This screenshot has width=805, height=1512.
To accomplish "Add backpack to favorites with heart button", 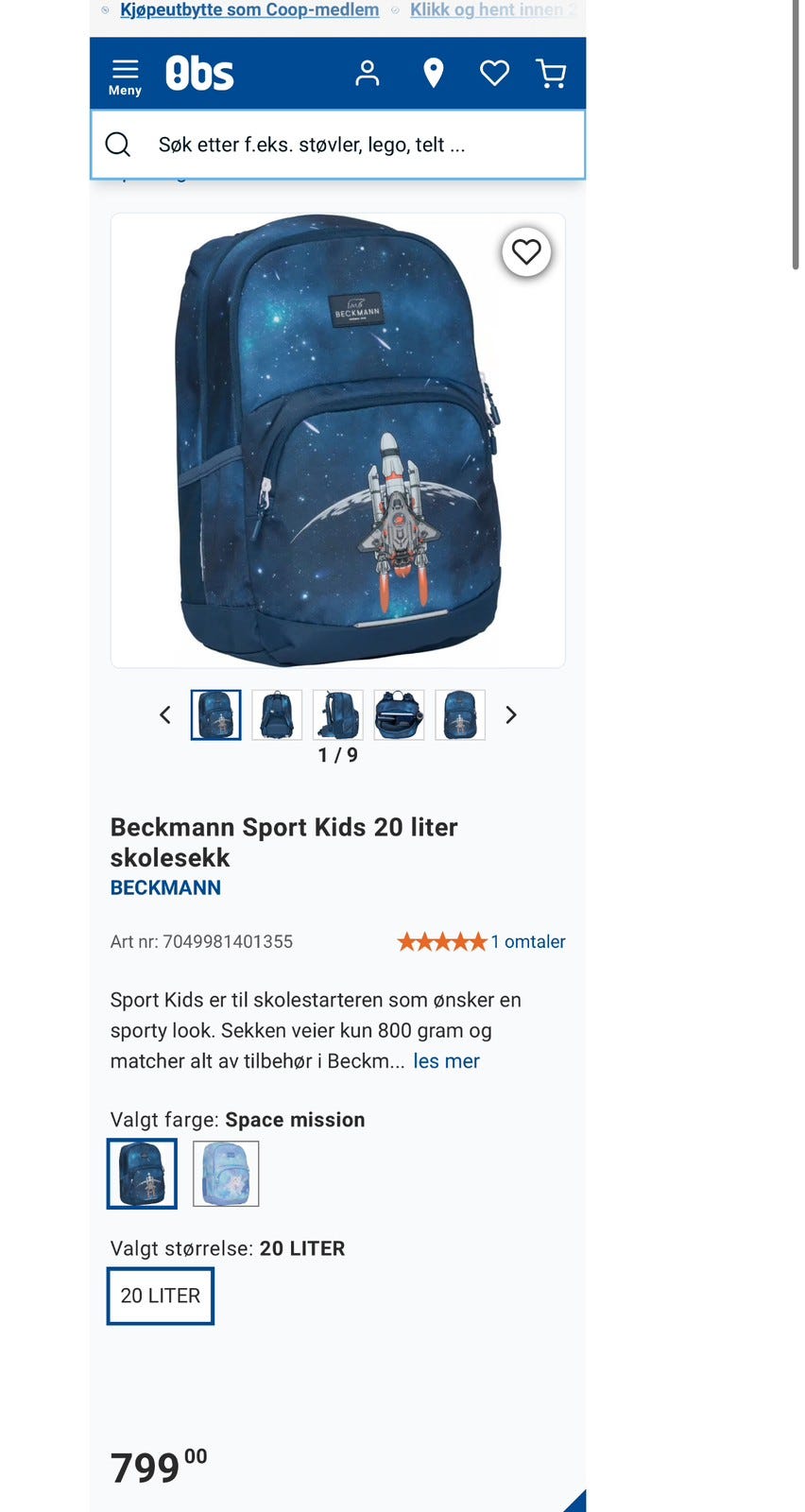I will point(526,252).
